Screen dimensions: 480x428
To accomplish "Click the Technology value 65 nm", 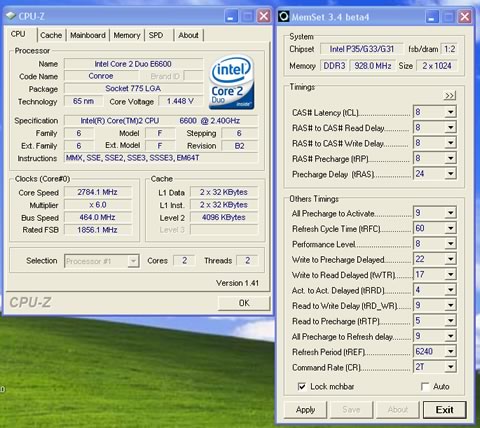I will 83,101.
